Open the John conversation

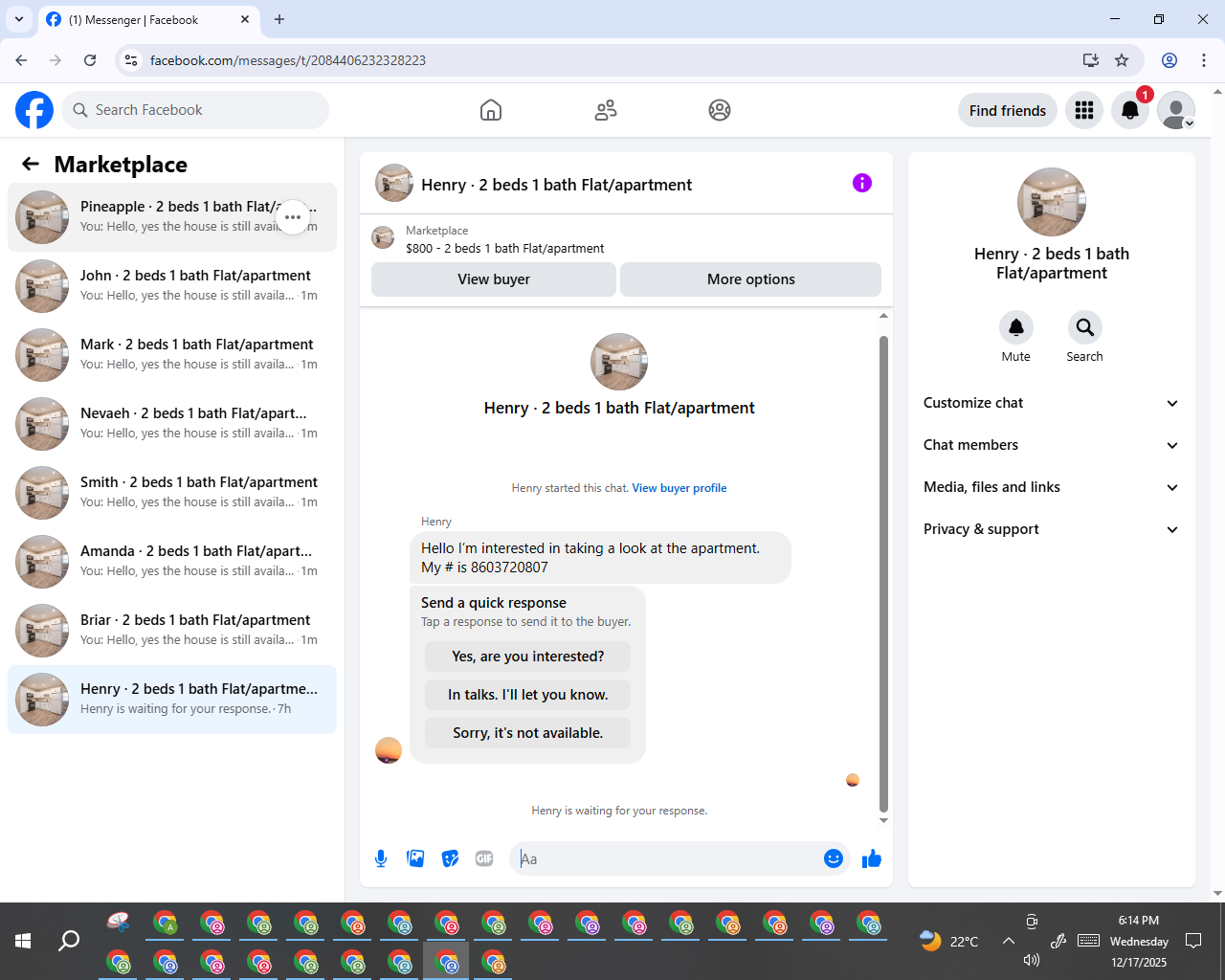click(172, 286)
